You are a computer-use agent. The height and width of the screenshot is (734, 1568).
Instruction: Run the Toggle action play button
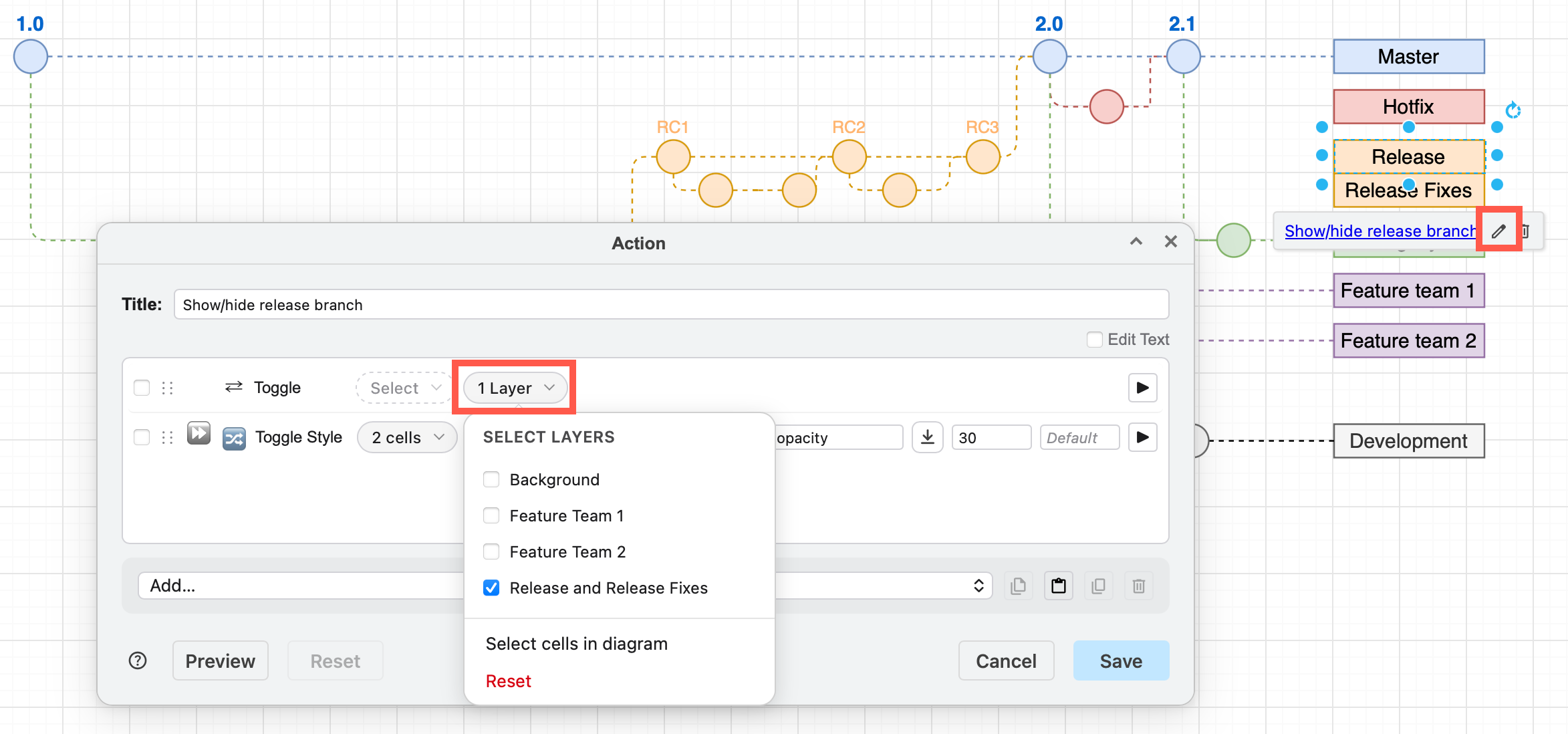point(1142,388)
